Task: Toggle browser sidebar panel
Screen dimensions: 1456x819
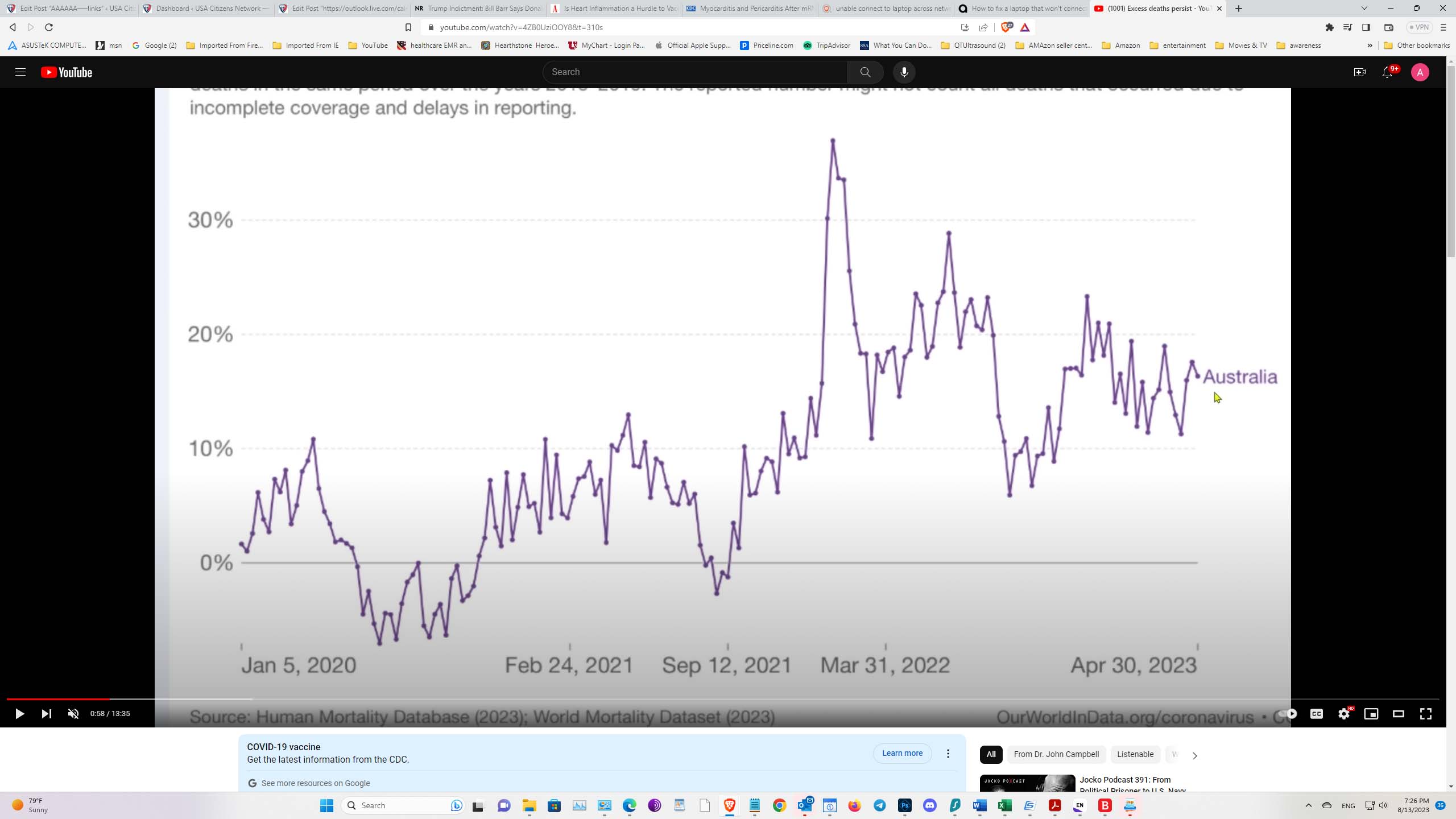Action: (1366, 27)
